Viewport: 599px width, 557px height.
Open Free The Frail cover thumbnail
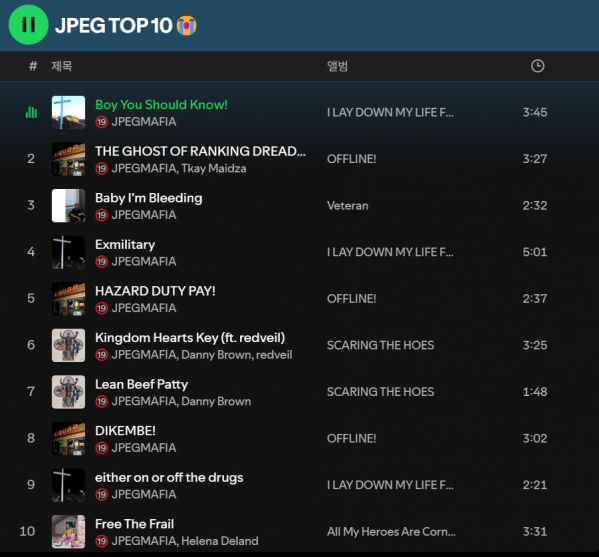[68, 532]
